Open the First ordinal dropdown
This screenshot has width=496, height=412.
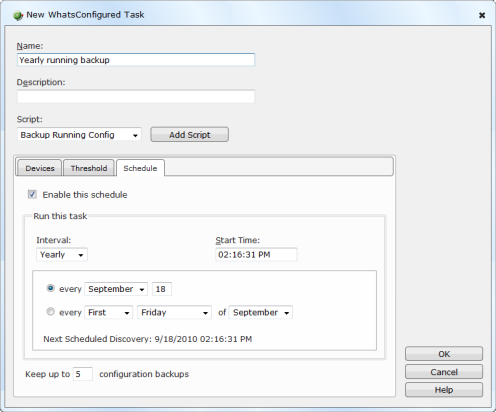pos(108,313)
